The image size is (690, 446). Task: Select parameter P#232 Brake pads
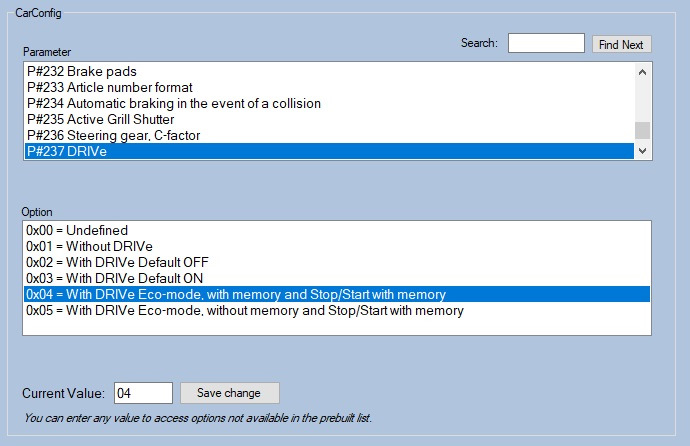(x=81, y=71)
